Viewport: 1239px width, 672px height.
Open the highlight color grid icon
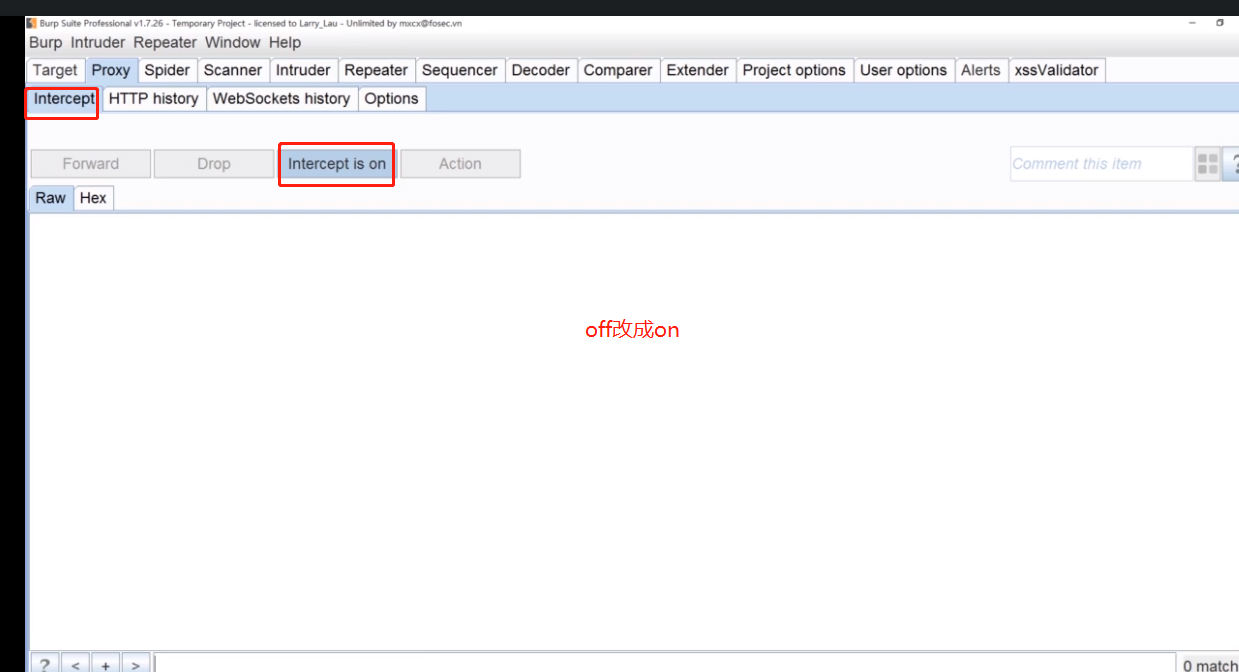(x=1207, y=164)
